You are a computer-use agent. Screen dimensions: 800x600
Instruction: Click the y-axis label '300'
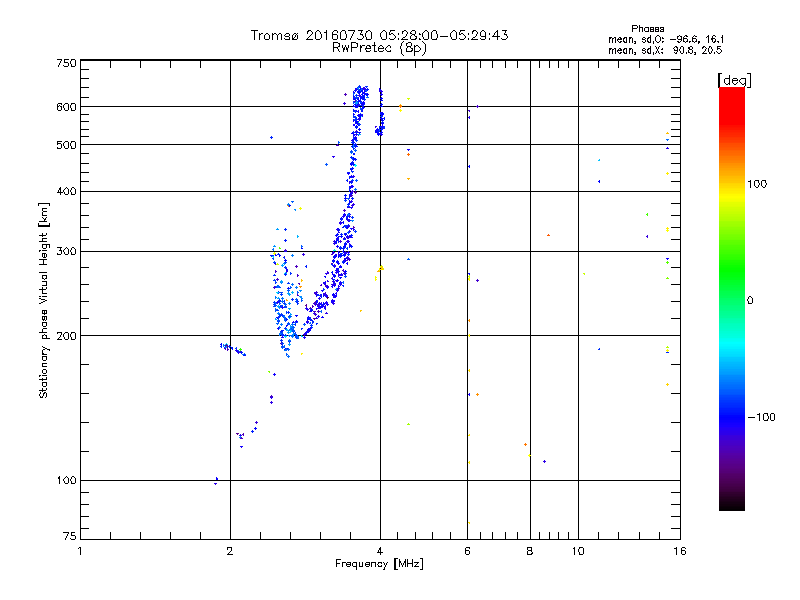[x=66, y=252]
